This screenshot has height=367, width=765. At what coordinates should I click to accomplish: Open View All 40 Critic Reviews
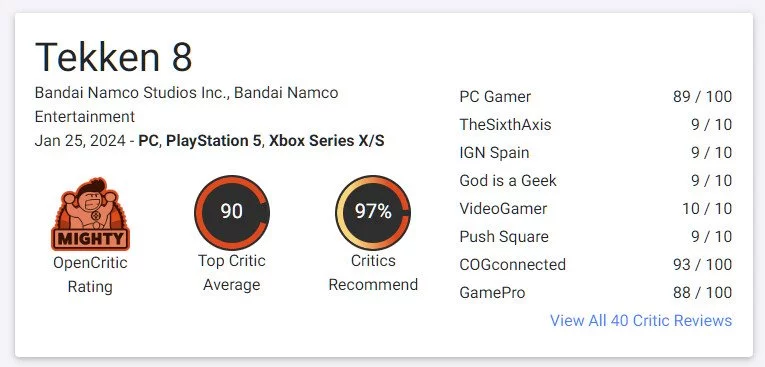[641, 321]
